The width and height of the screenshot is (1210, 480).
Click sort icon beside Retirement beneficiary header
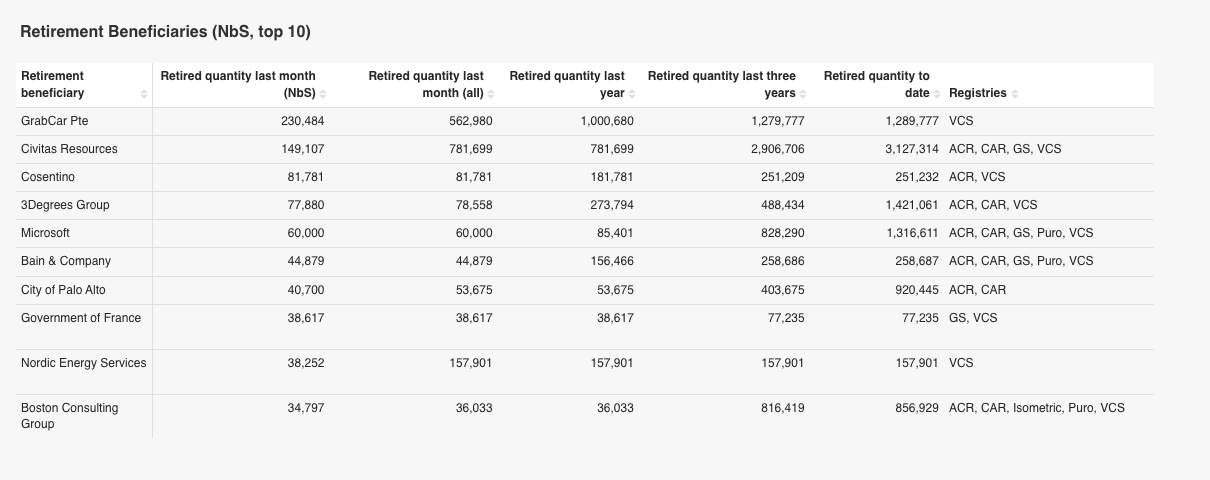pos(144,94)
